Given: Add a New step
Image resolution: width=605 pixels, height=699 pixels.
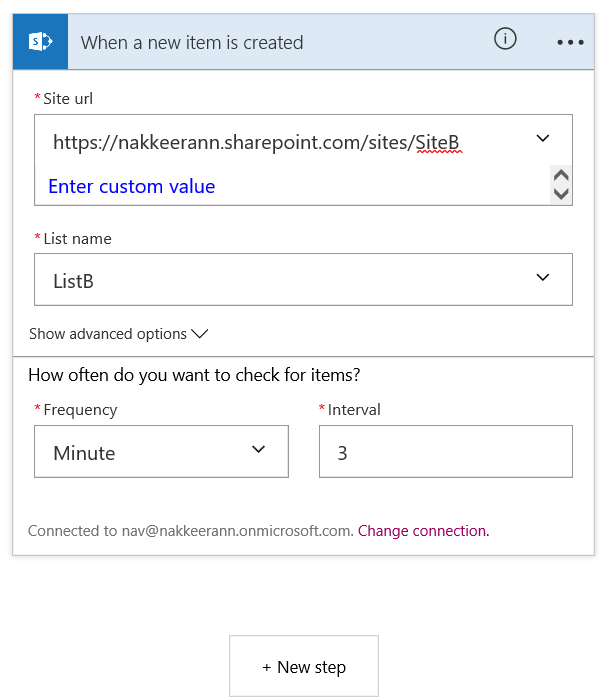Looking at the screenshot, I should 304,667.
